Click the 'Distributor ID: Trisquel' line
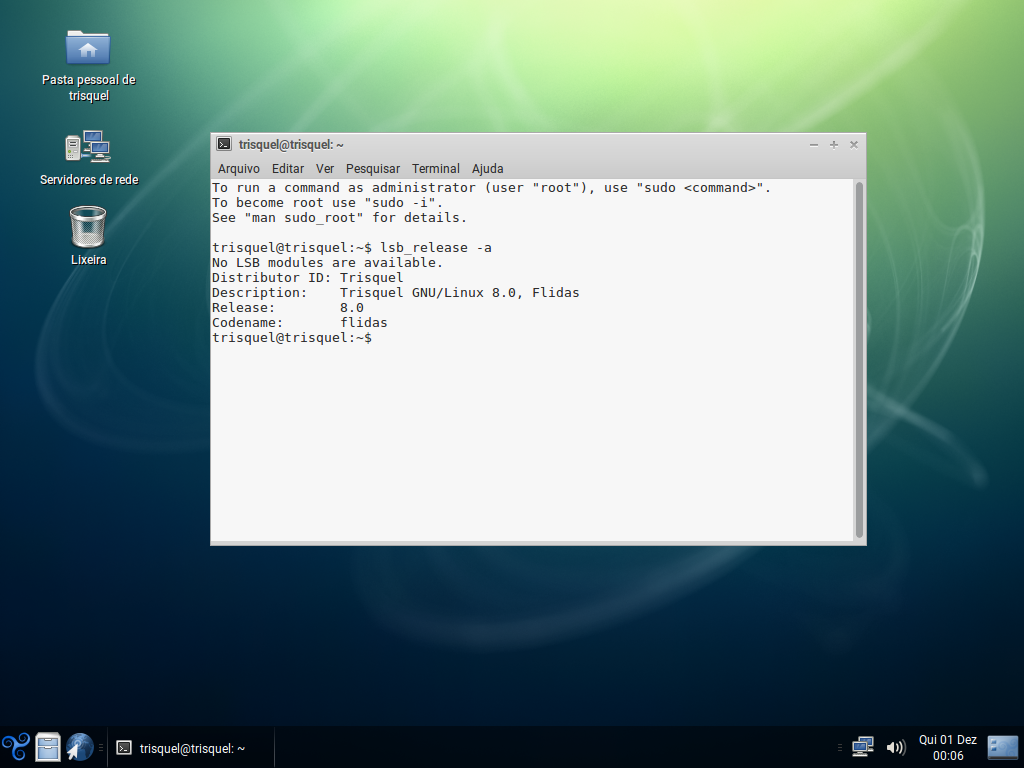 pos(308,278)
